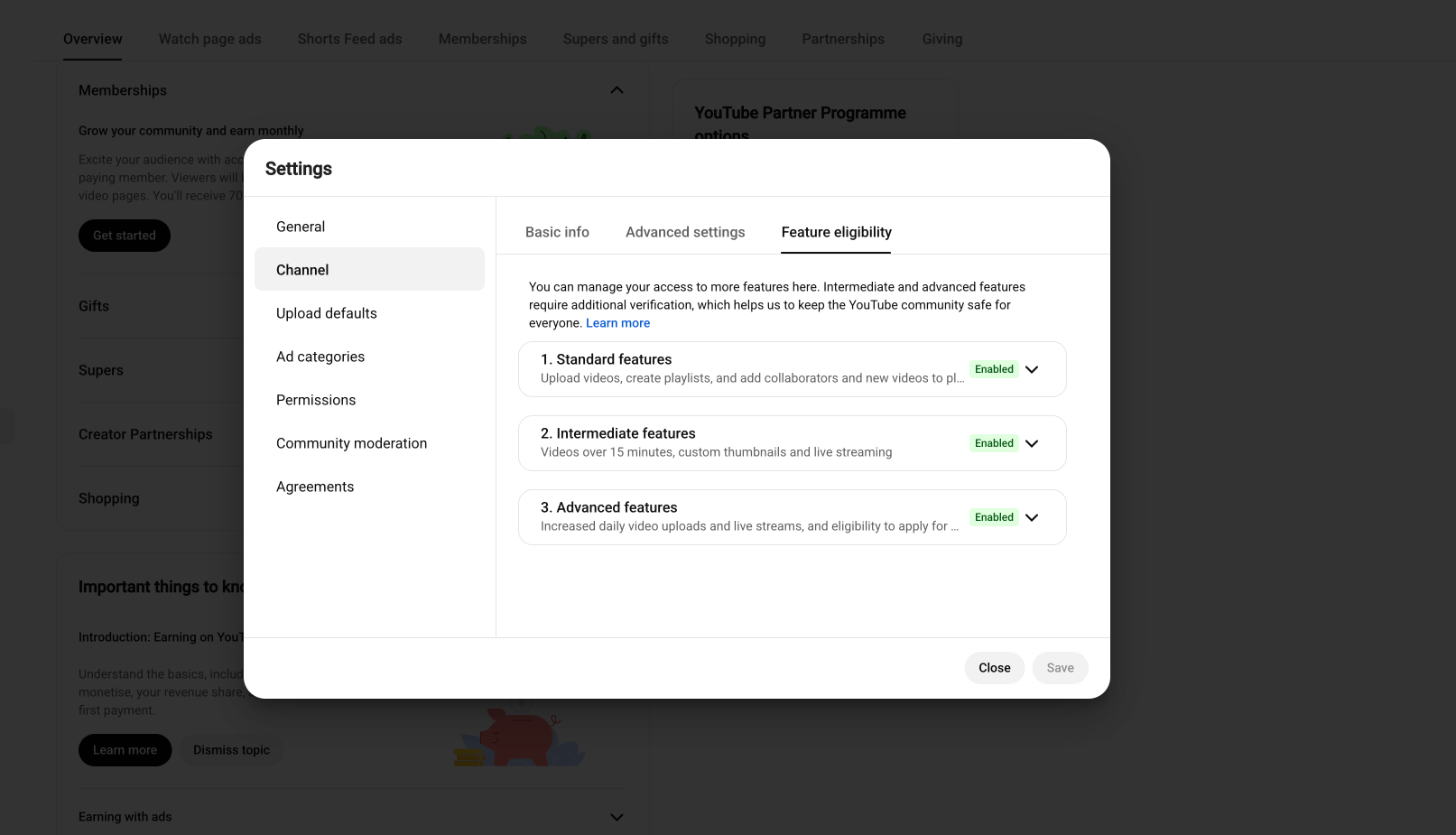The height and width of the screenshot is (835, 1456).
Task: Select the Feature eligibility tab
Action: click(x=837, y=232)
